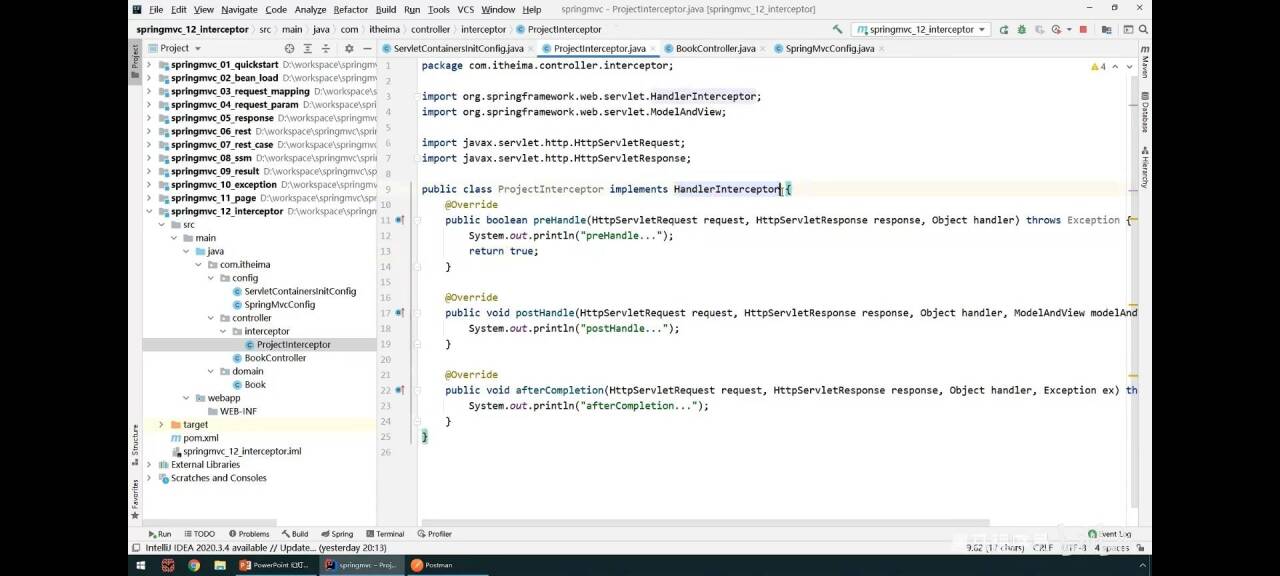The image size is (1280, 576).
Task: Expand springmvc_01_quickstart module
Action: pos(150,65)
